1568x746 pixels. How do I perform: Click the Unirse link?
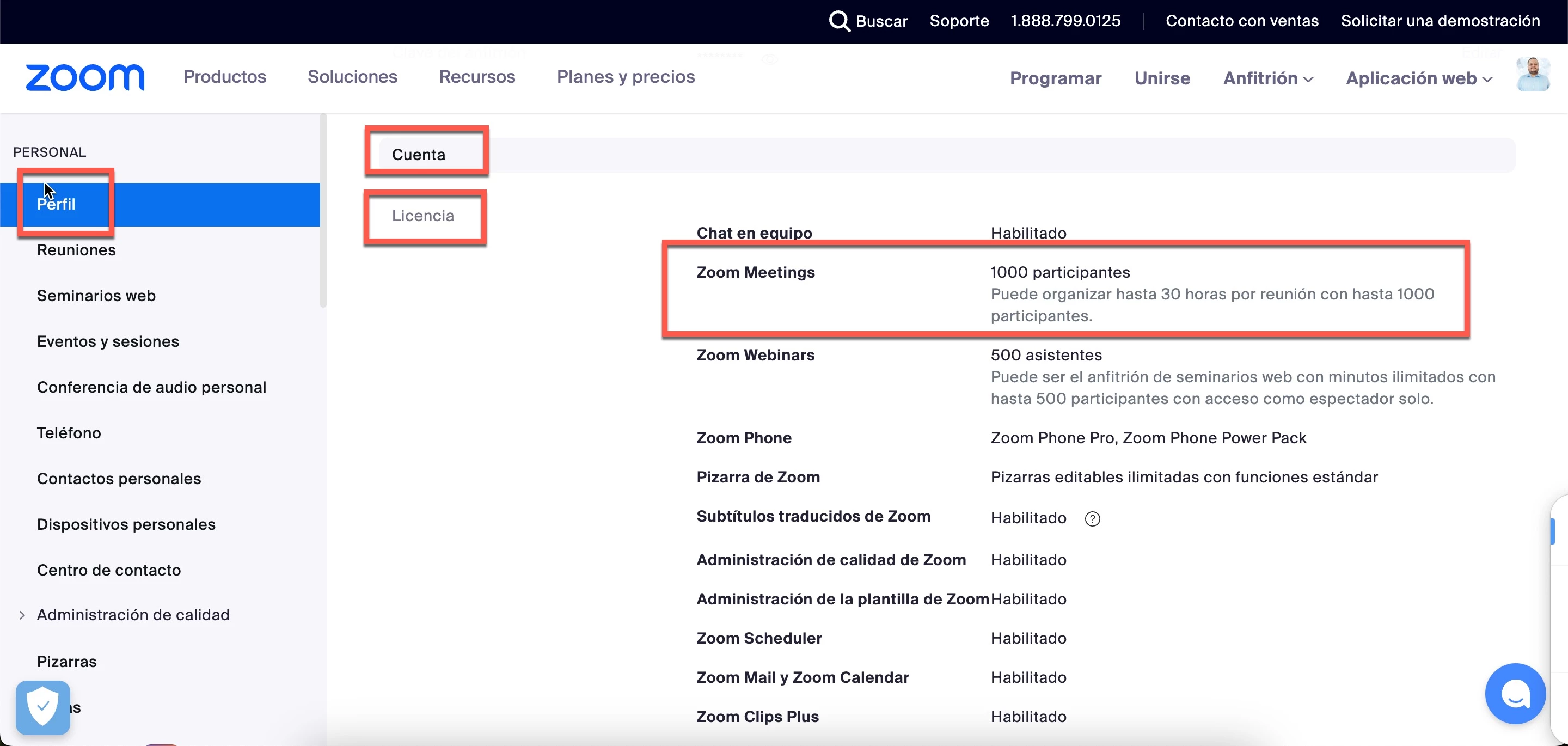(1161, 78)
